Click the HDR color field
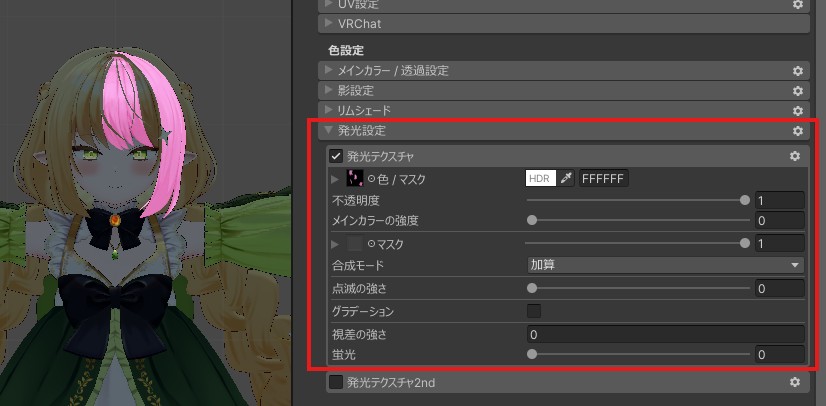 [x=540, y=178]
